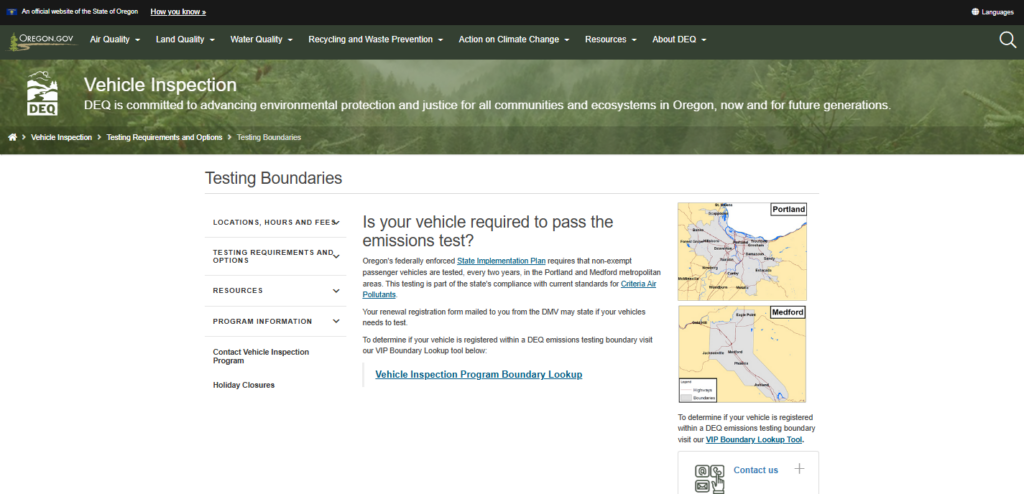Screen dimensions: 1024x494
Task: Expand Testing Requirements and Options sidebar section
Action: point(337,257)
